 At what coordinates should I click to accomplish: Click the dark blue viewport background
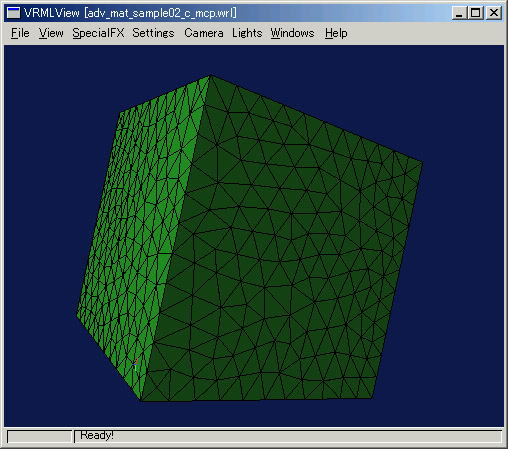pyautogui.click(x=460, y=300)
